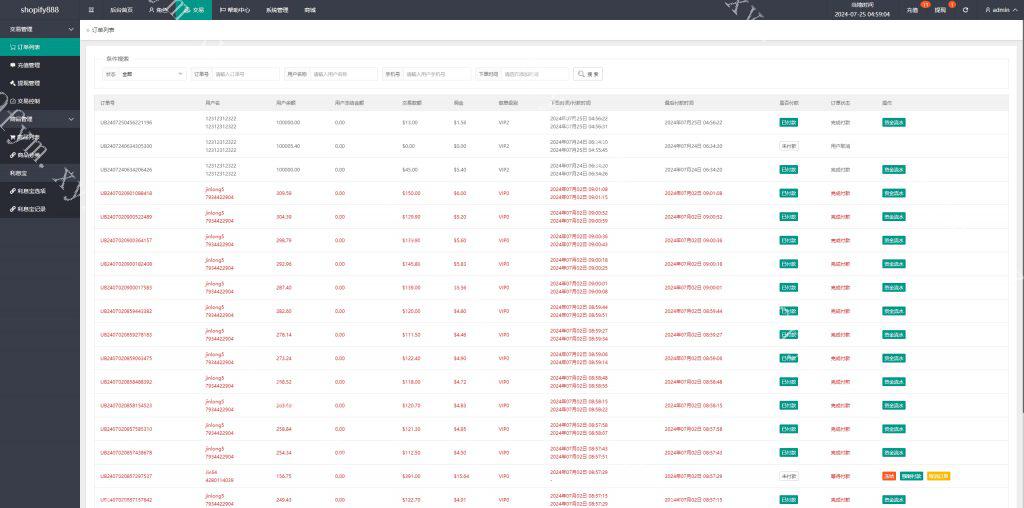Focus the 手机号 search input
1024x508 pixels.
[437, 74]
